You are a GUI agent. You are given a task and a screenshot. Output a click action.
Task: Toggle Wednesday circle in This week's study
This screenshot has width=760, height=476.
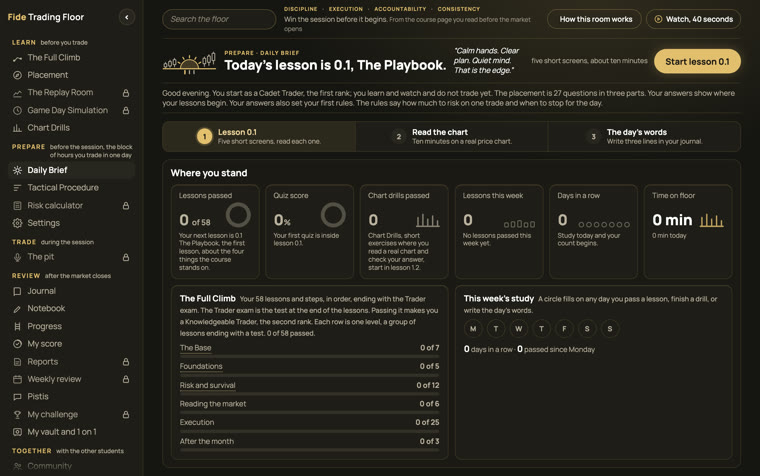point(519,329)
